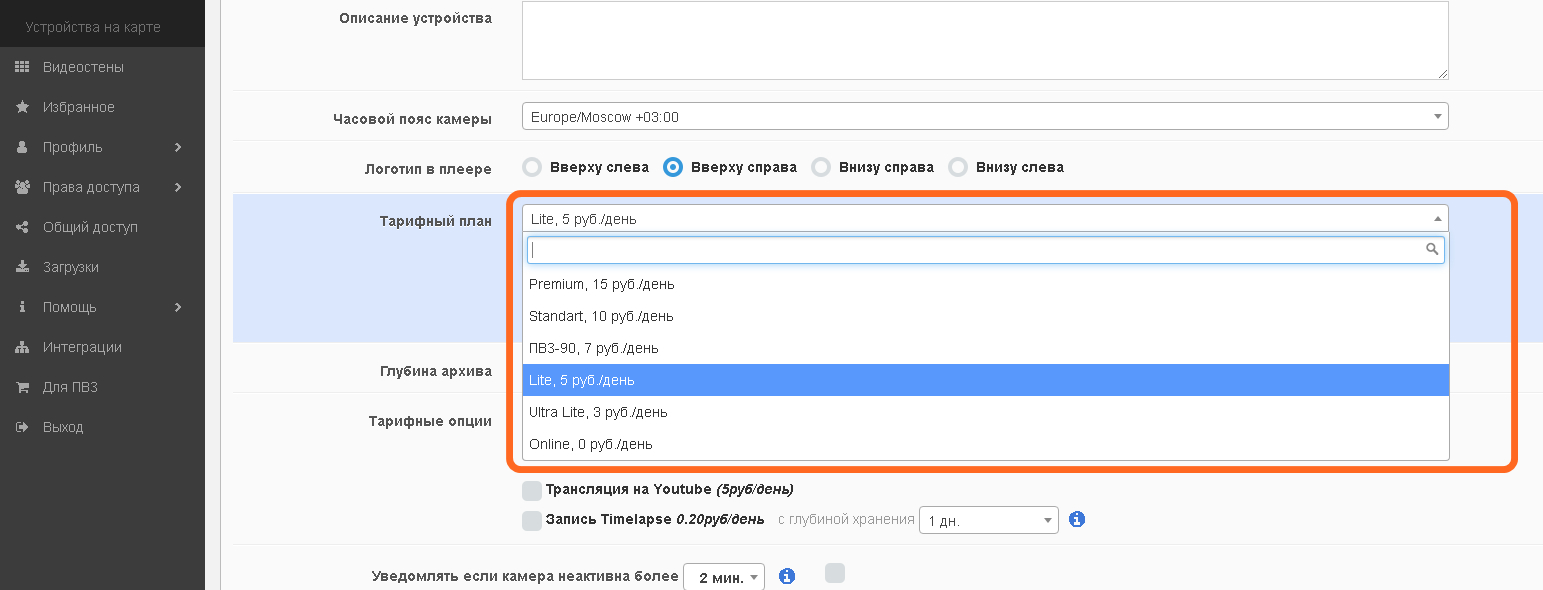Choose Premium, 15 руб./день tariff option

pyautogui.click(x=601, y=284)
